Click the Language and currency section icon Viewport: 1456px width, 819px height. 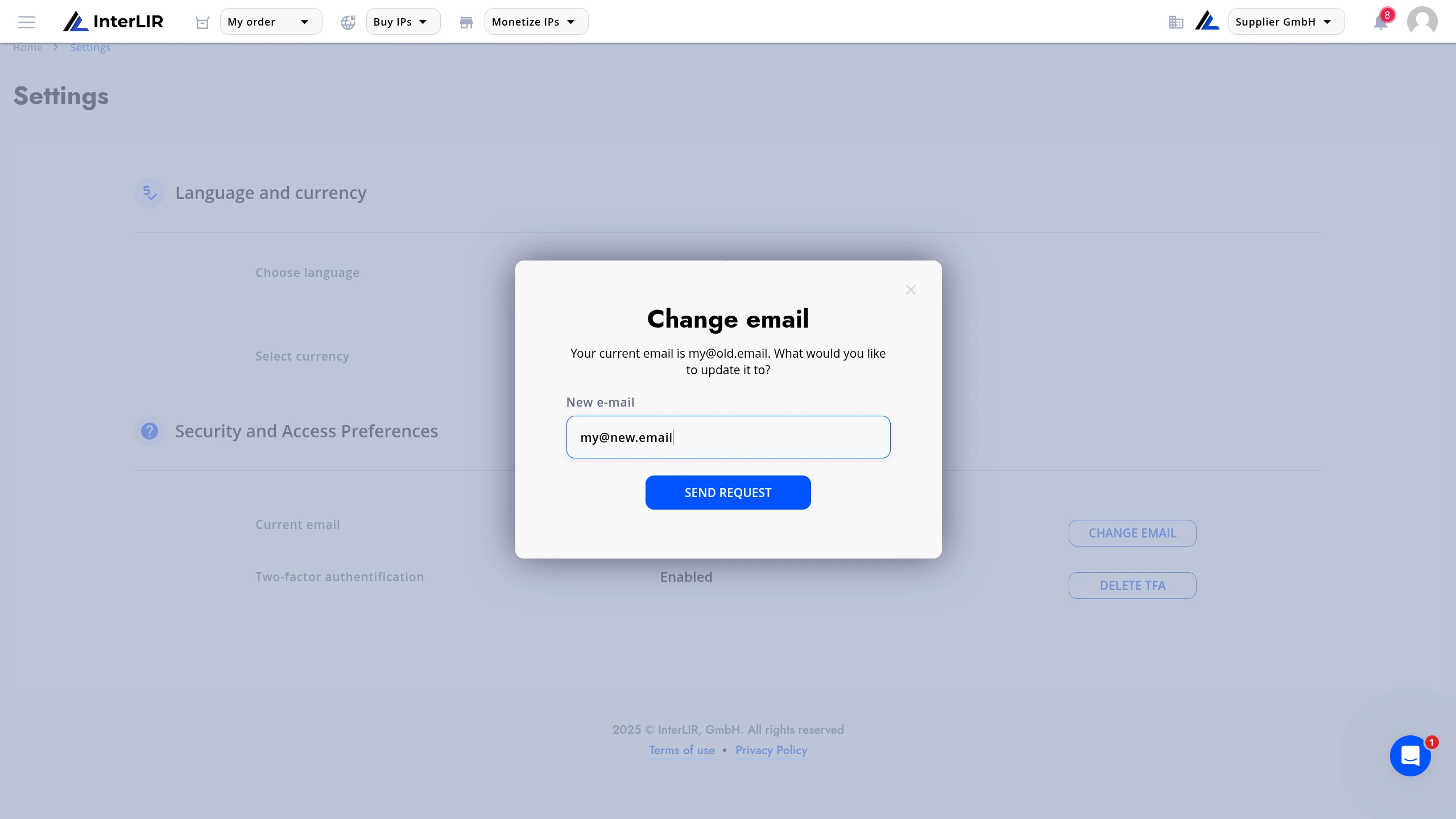pyautogui.click(x=150, y=193)
